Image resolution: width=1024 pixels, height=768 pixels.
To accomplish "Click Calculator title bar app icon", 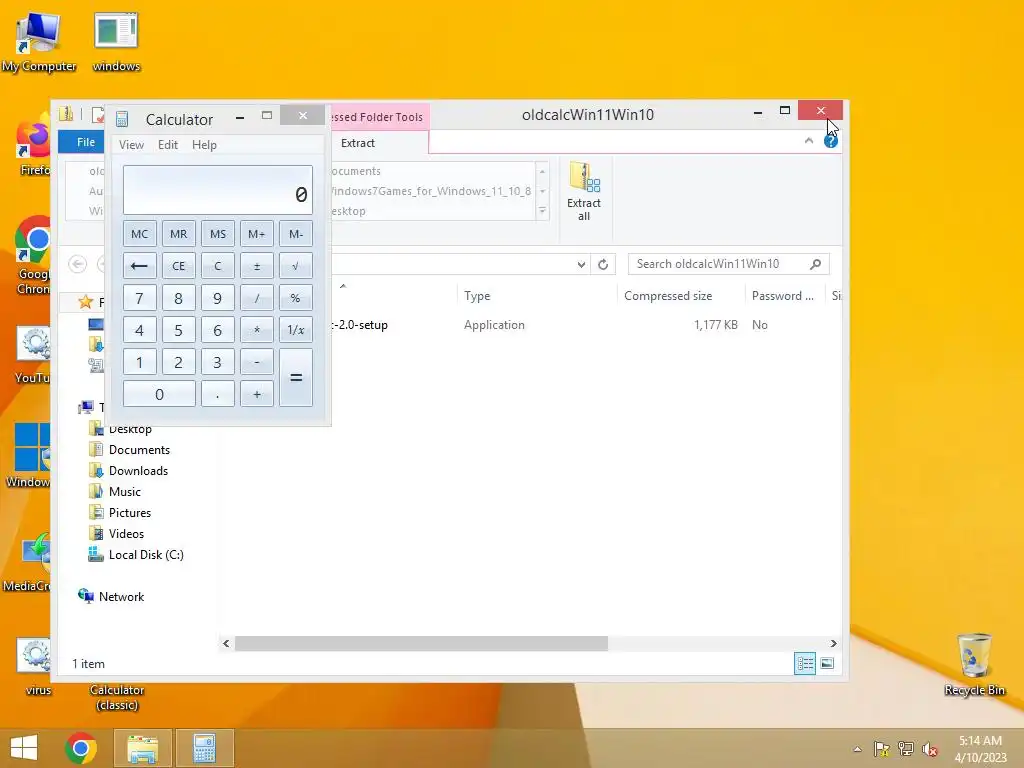I will click(x=121, y=119).
